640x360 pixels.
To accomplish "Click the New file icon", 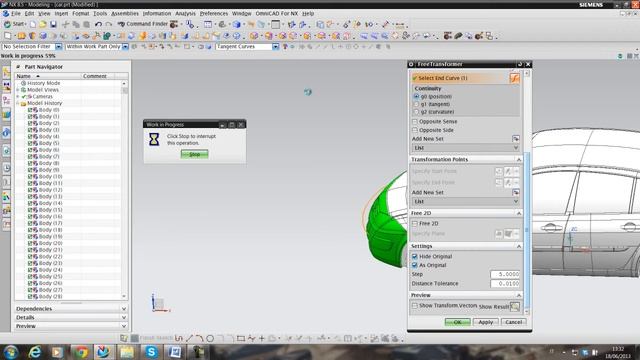I will point(33,24).
